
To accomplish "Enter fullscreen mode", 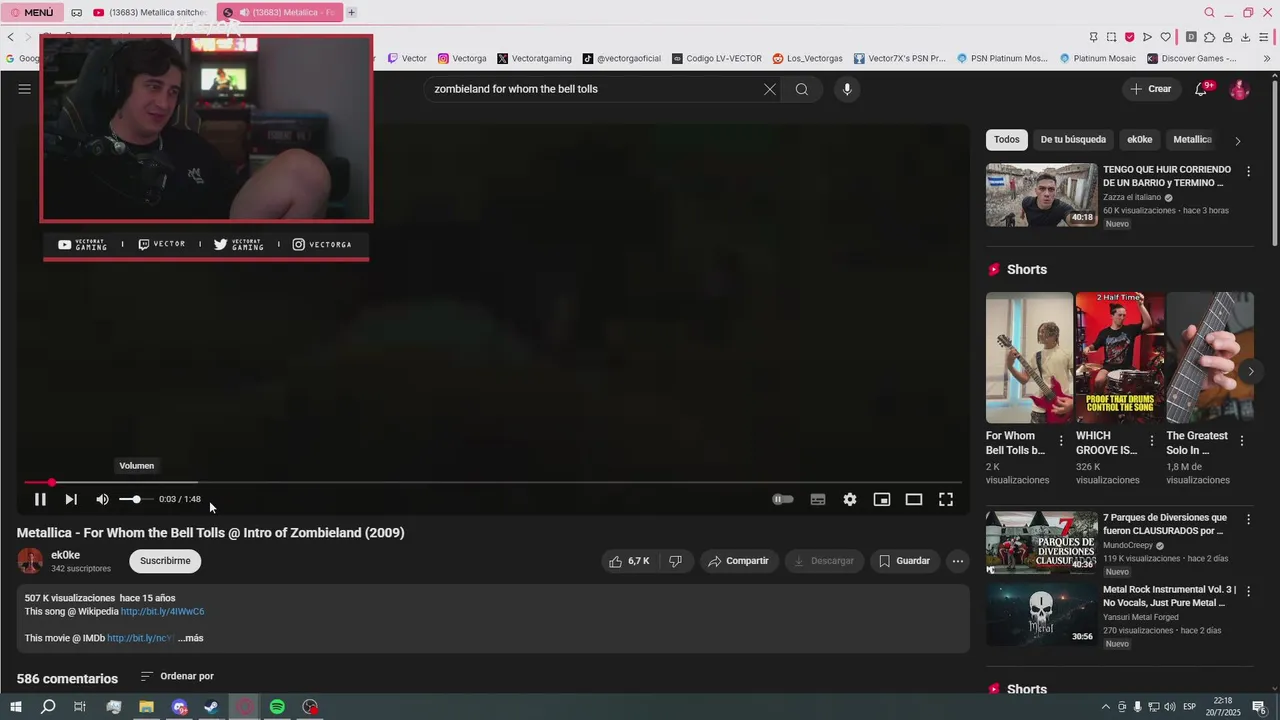I will pos(946,499).
